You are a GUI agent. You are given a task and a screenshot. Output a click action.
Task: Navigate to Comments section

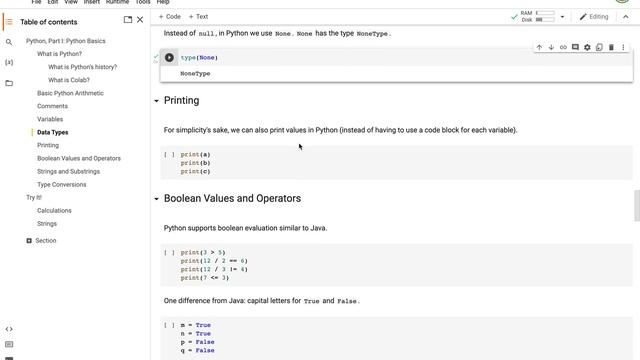52,106
